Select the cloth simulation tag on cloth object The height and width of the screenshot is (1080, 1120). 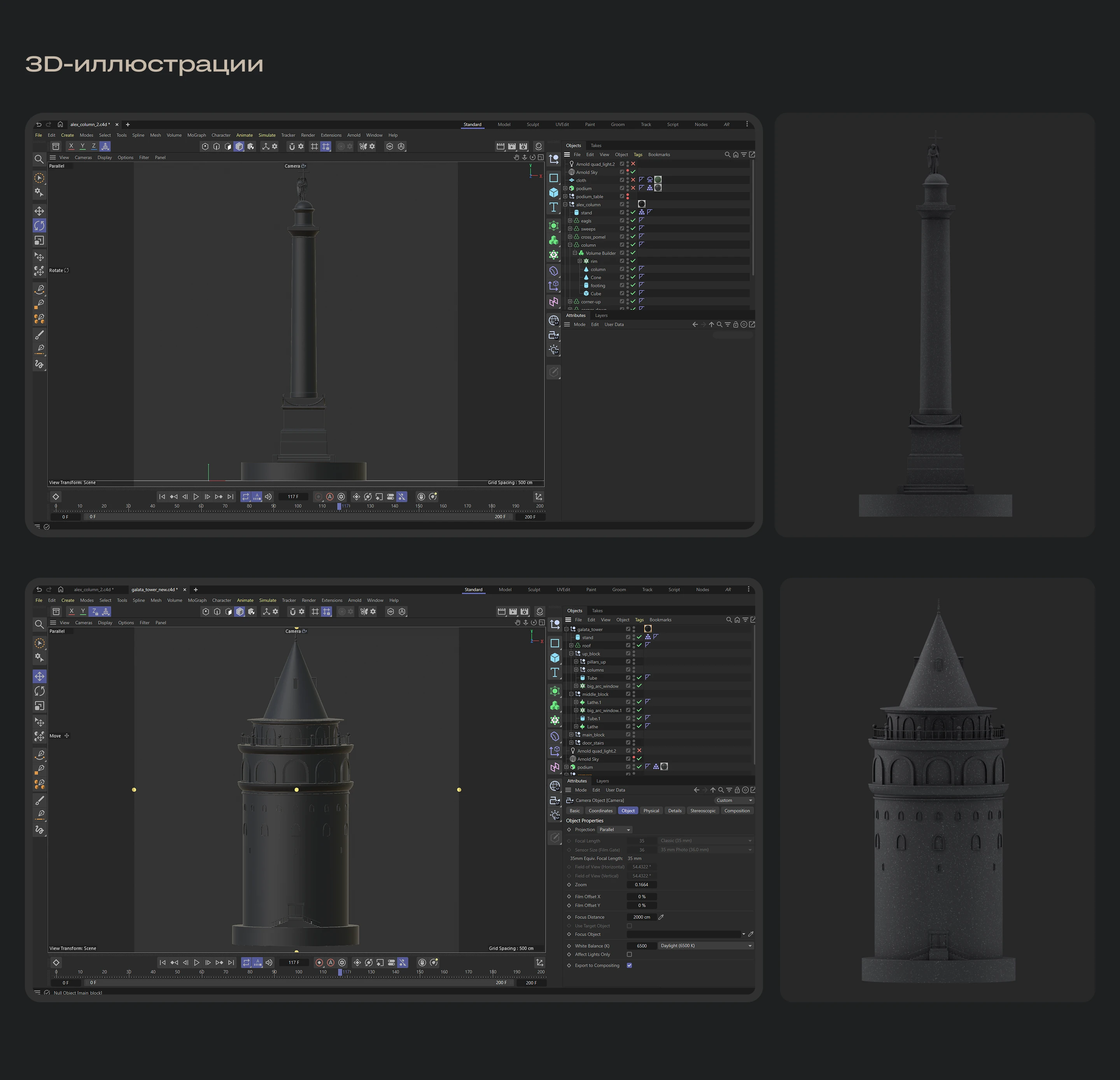(650, 180)
